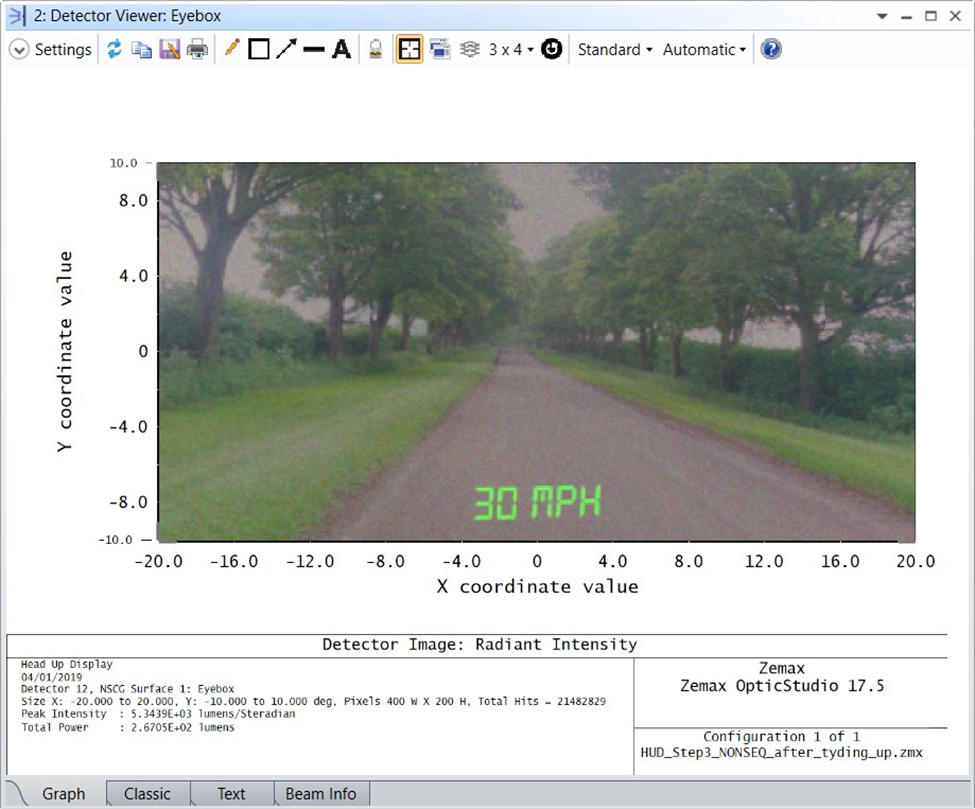
Task: Select the pencil annotation tool
Action: (232, 48)
